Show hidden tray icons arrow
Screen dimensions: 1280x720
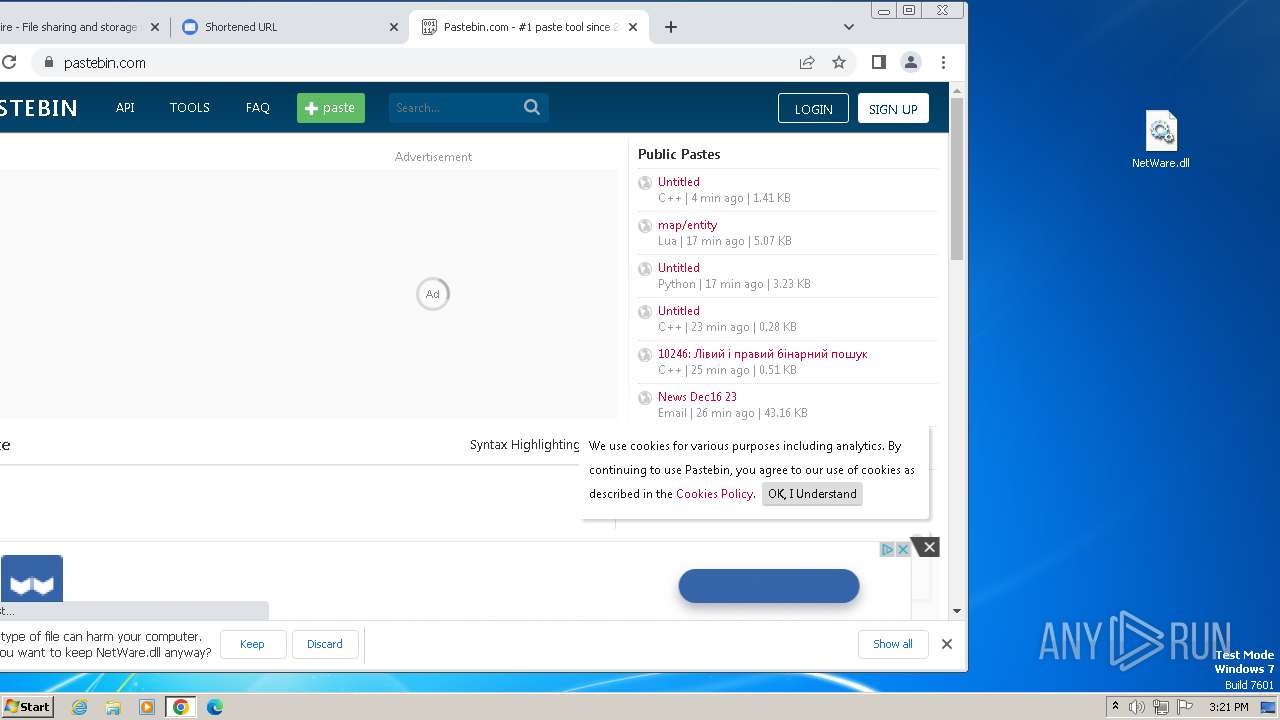pyautogui.click(x=1115, y=707)
